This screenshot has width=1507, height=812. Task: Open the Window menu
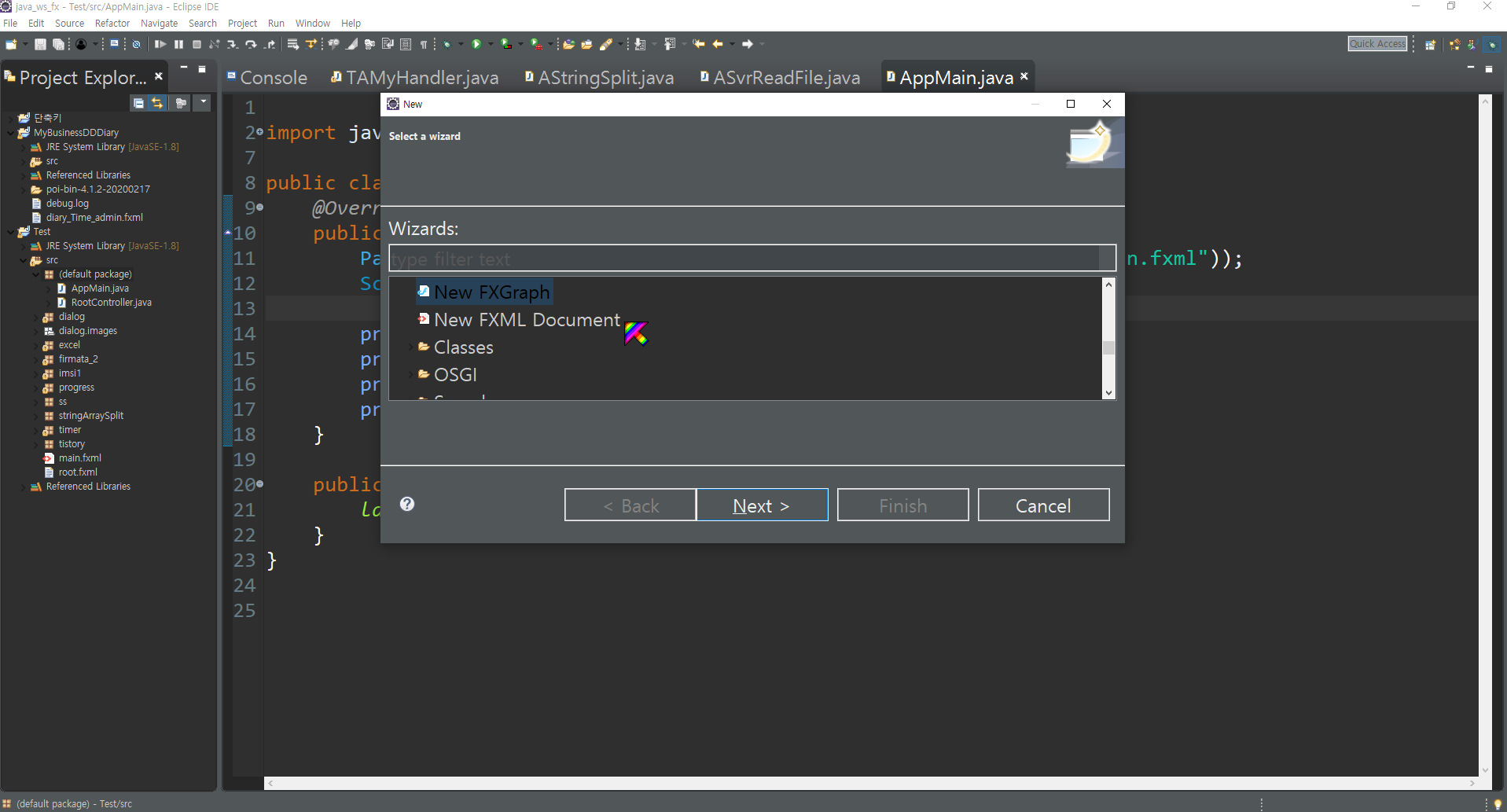pos(313,23)
